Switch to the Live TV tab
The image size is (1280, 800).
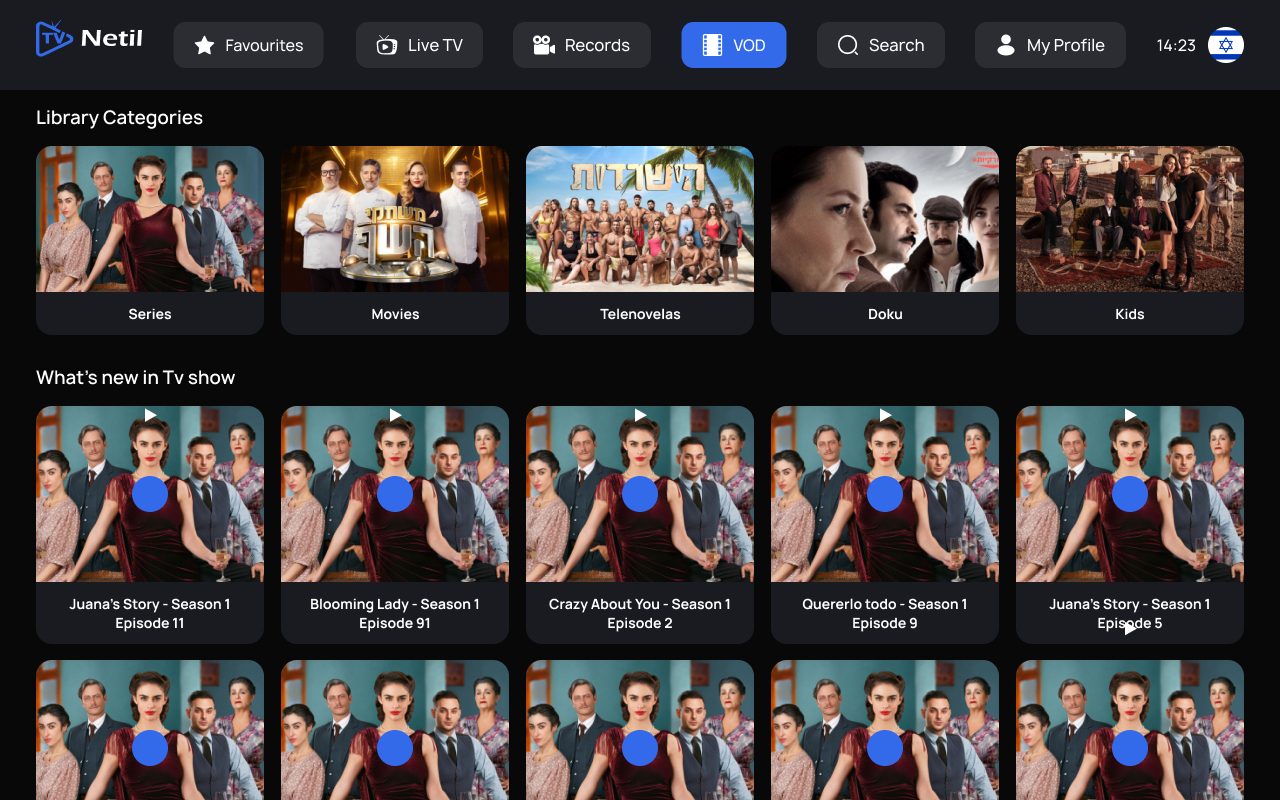(419, 45)
